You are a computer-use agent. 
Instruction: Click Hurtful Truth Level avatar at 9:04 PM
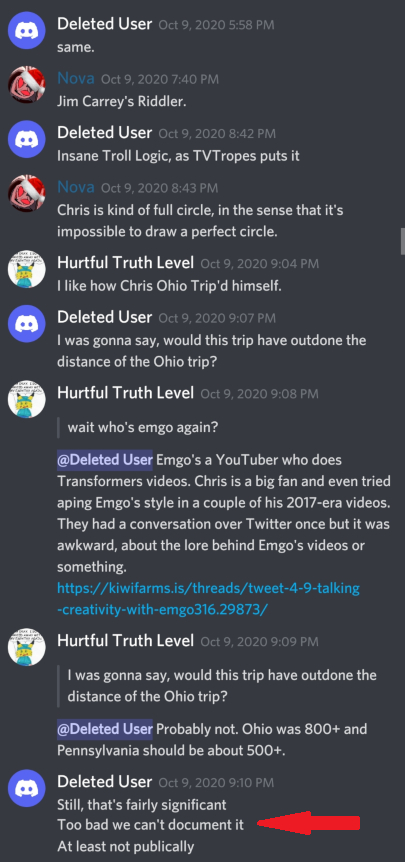[26, 269]
